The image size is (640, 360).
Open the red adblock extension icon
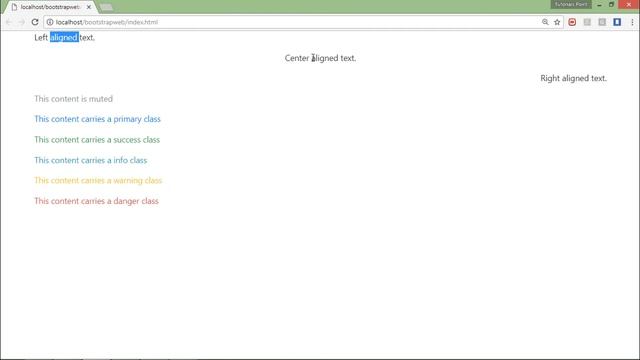[x=572, y=22]
